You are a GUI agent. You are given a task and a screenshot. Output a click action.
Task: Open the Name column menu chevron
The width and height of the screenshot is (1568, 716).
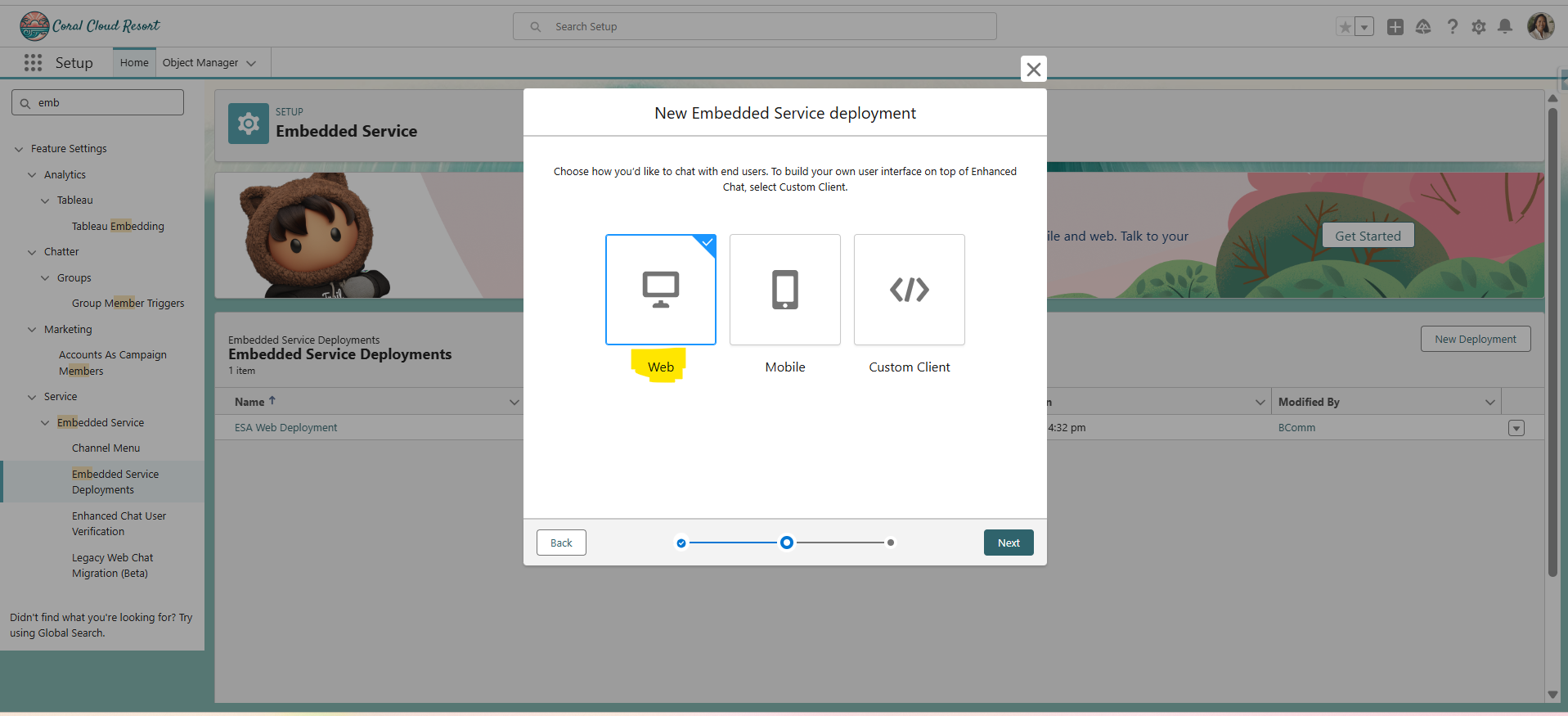click(514, 402)
